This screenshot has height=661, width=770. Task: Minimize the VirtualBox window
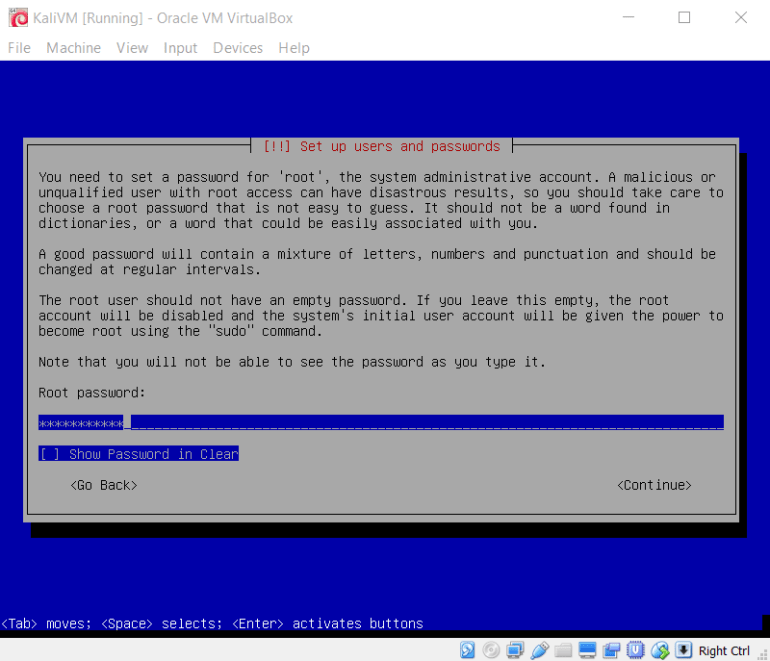(x=628, y=17)
